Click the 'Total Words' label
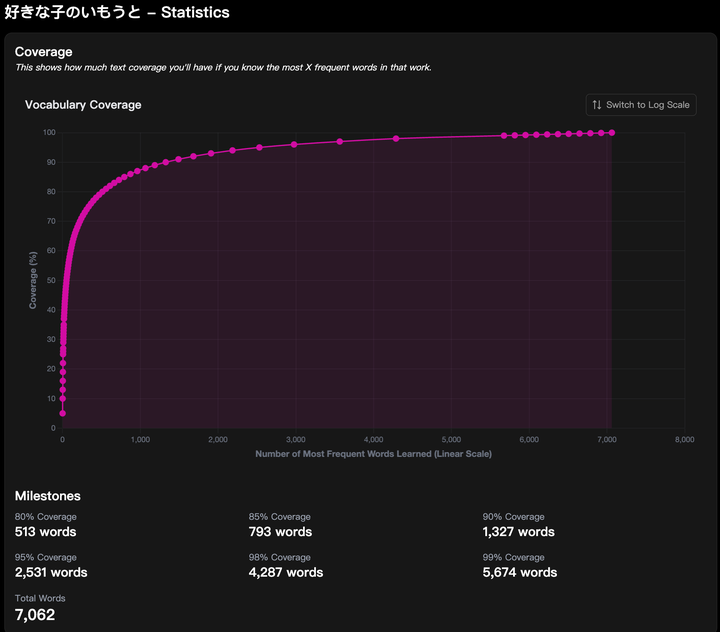This screenshot has width=720, height=632. click(40, 598)
